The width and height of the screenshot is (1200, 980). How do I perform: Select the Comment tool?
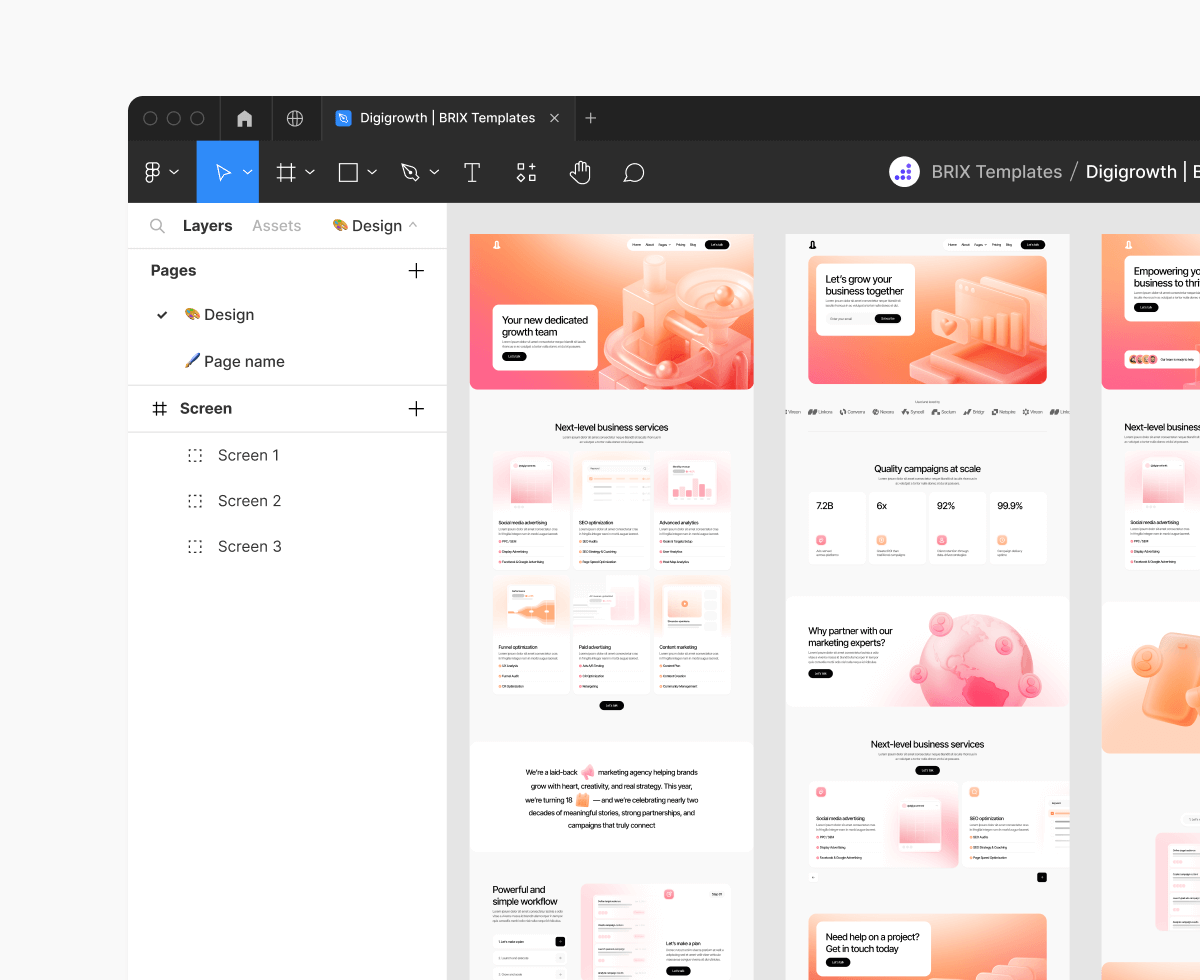pos(634,172)
